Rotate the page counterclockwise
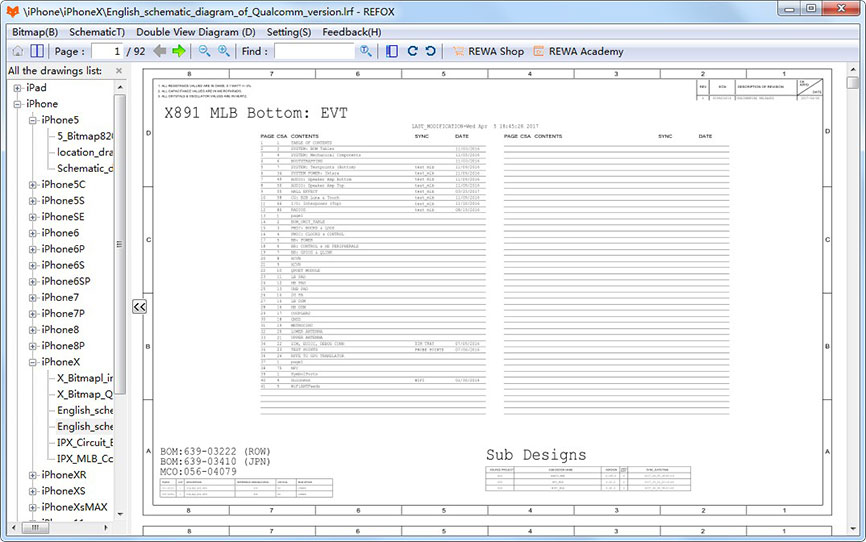 430,51
